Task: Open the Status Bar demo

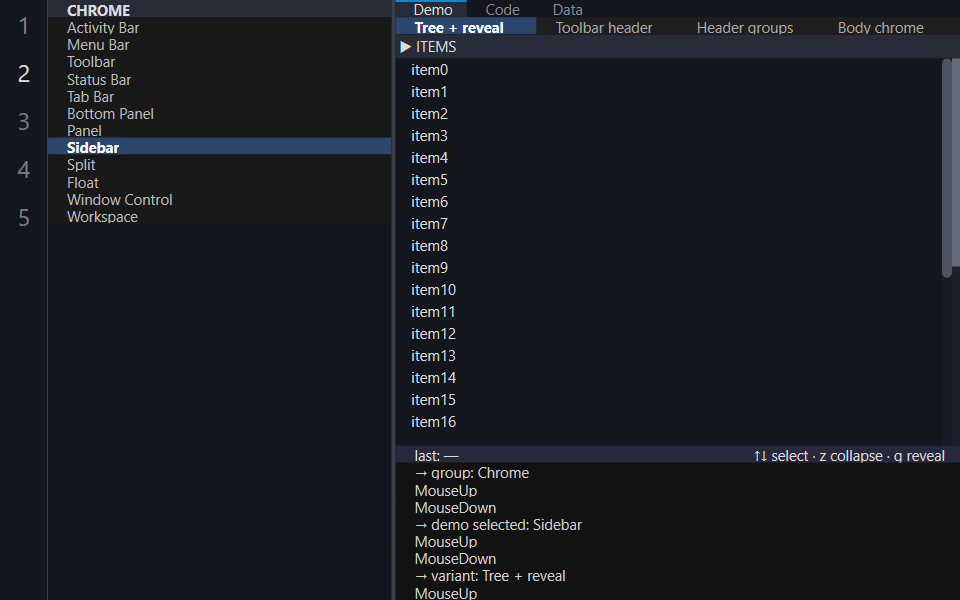Action: (219, 80)
